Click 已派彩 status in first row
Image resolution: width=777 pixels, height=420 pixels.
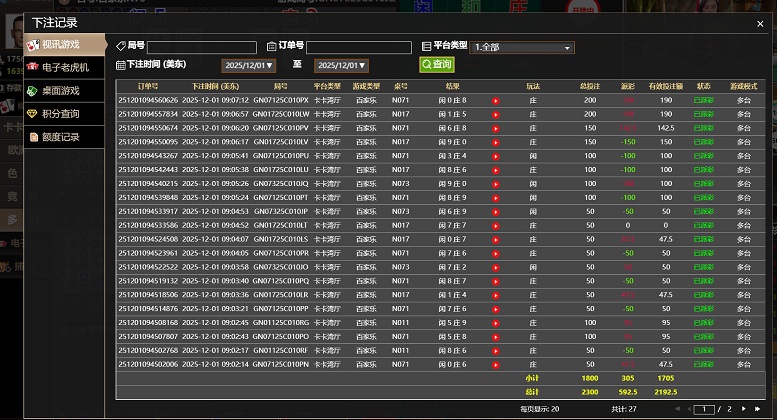click(x=703, y=100)
